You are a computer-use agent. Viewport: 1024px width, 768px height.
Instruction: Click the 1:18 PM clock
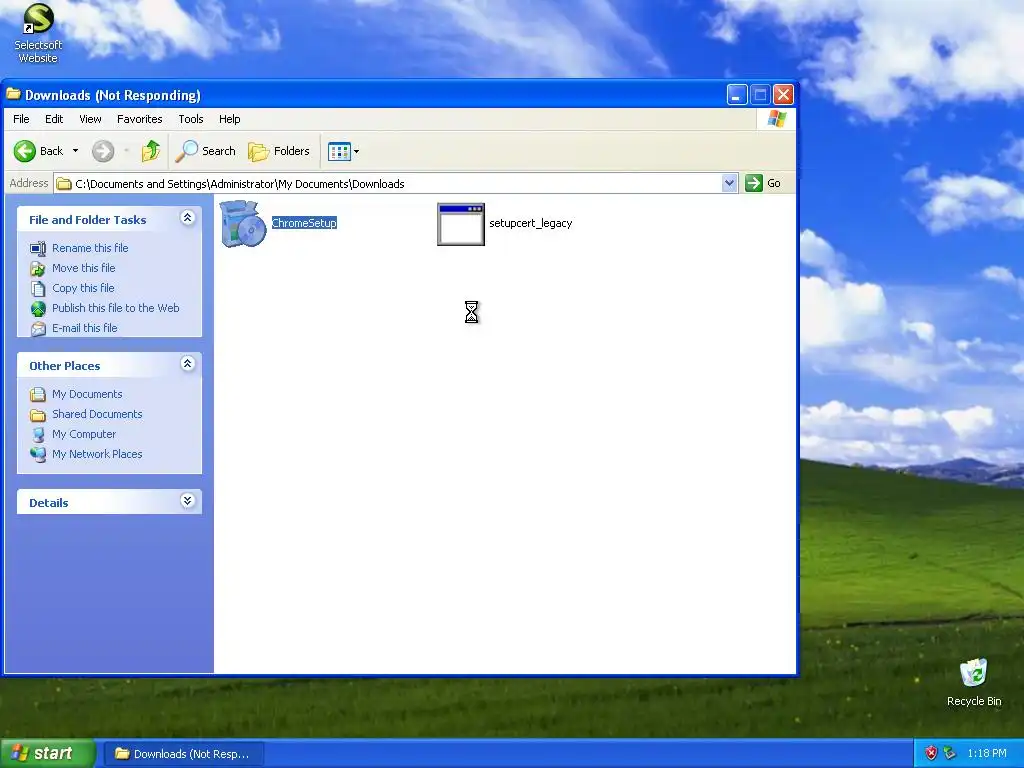pos(987,754)
